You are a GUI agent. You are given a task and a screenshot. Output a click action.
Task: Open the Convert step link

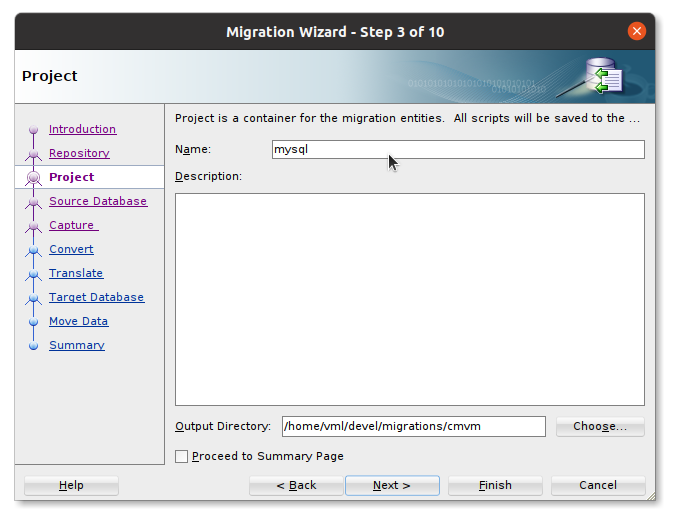click(71, 249)
